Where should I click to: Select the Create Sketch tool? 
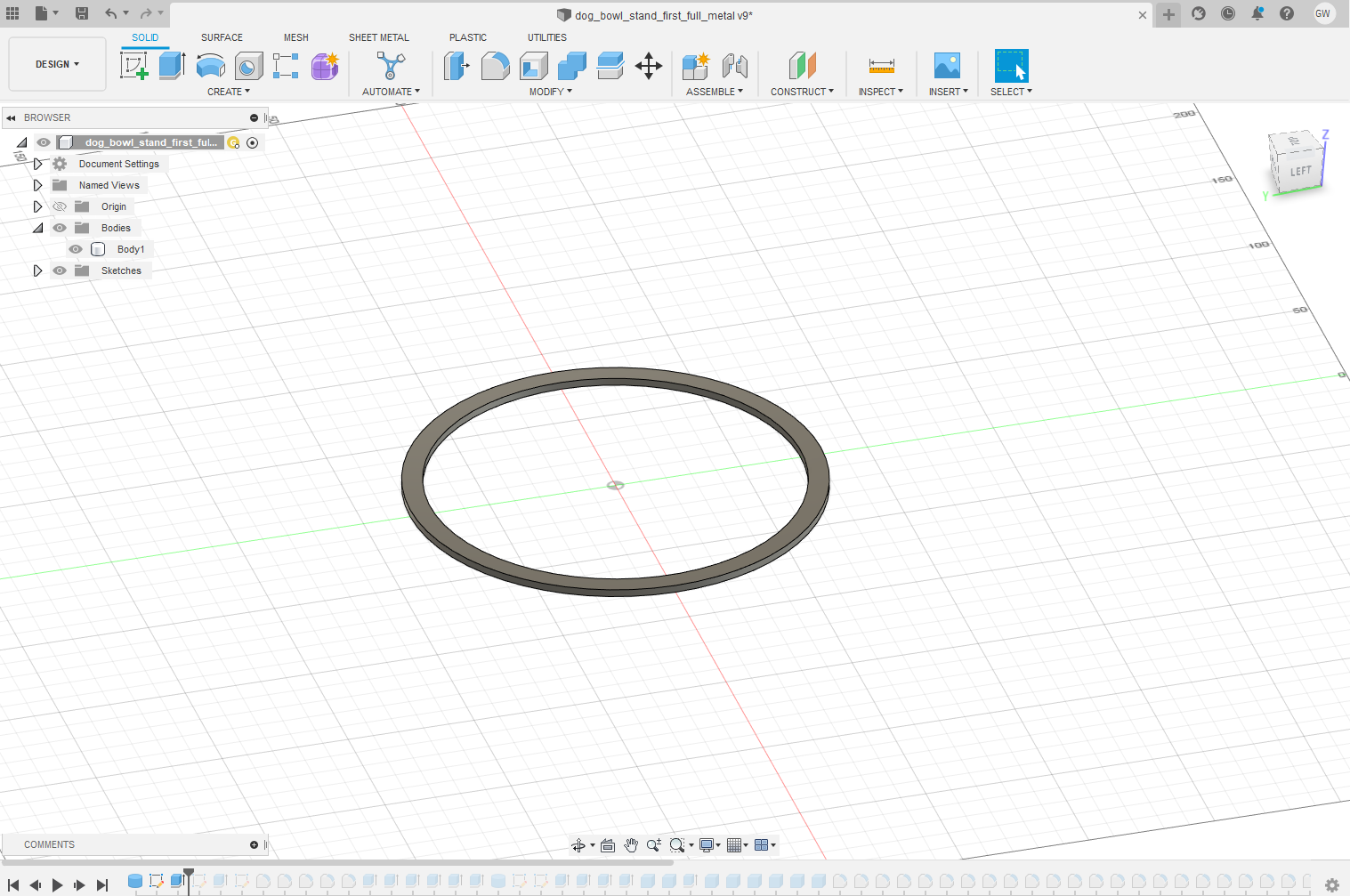click(133, 66)
